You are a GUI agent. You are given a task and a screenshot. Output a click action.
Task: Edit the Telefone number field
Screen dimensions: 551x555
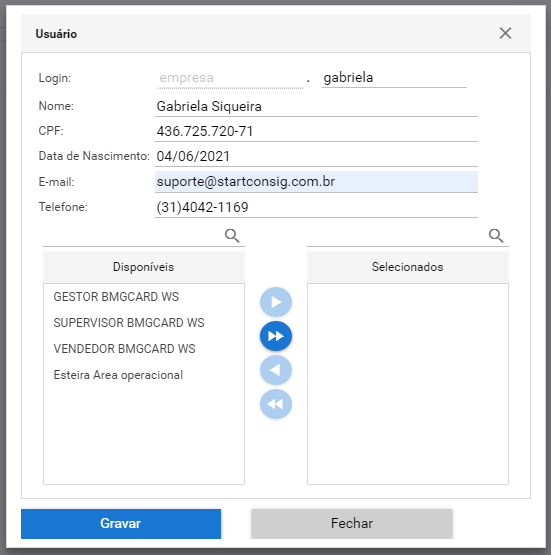pos(316,207)
